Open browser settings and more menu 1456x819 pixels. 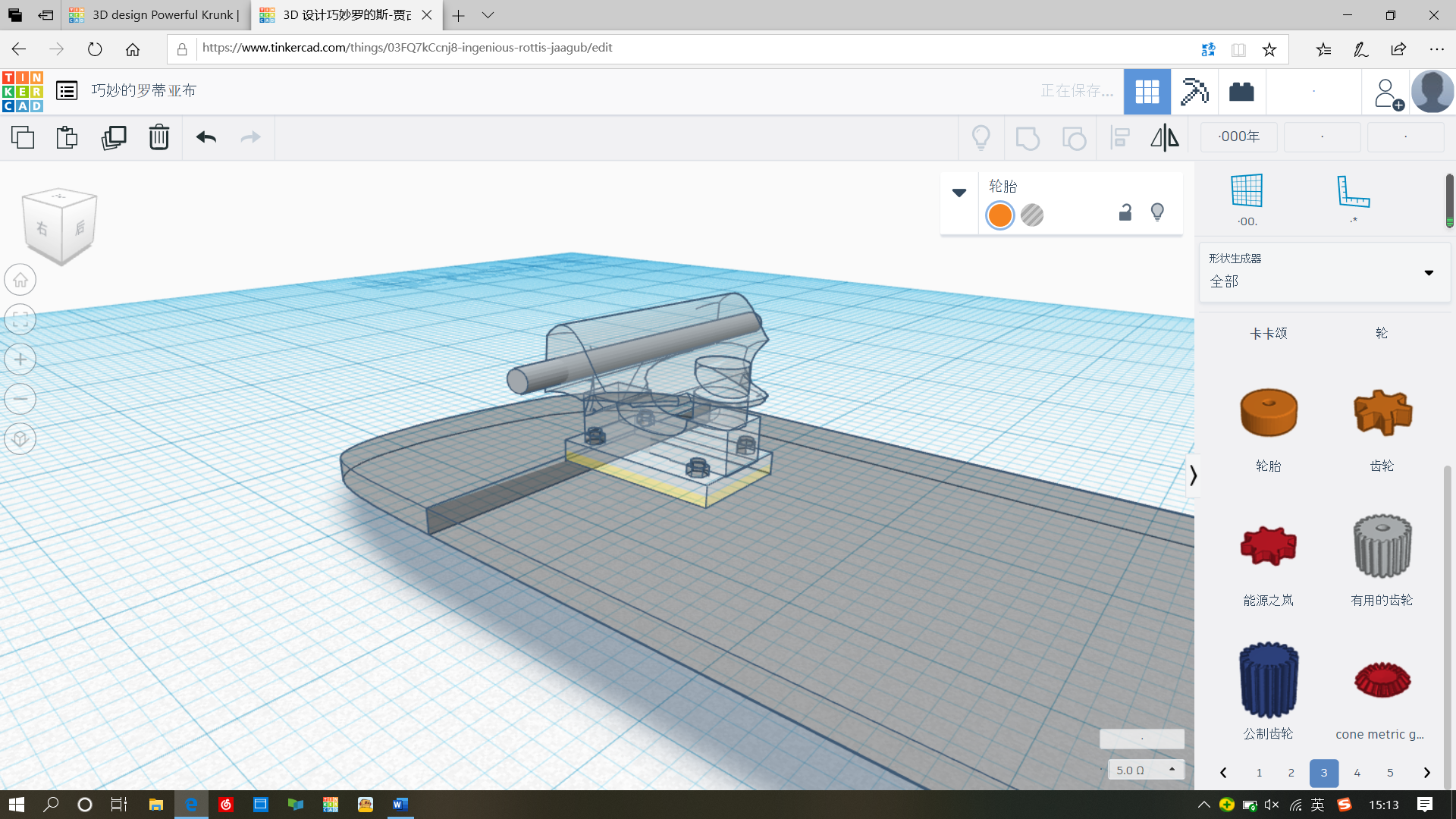point(1436,49)
